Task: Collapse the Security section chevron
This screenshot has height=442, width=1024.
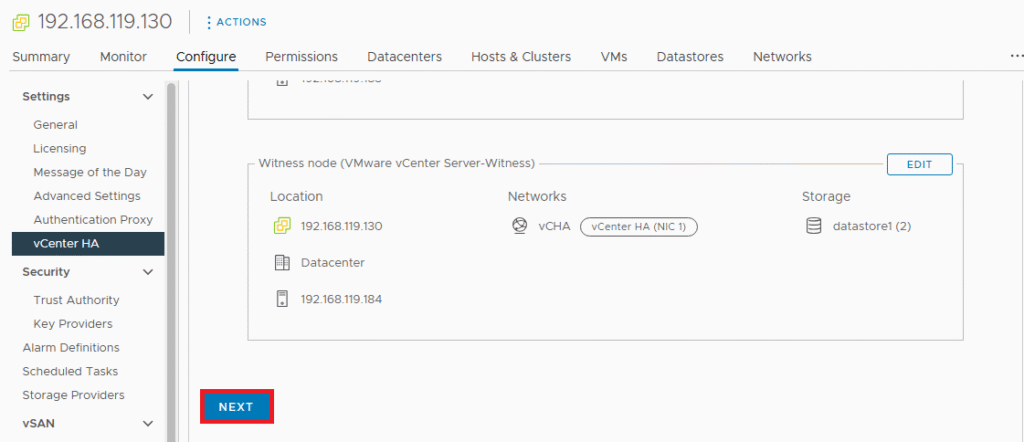Action: (148, 272)
